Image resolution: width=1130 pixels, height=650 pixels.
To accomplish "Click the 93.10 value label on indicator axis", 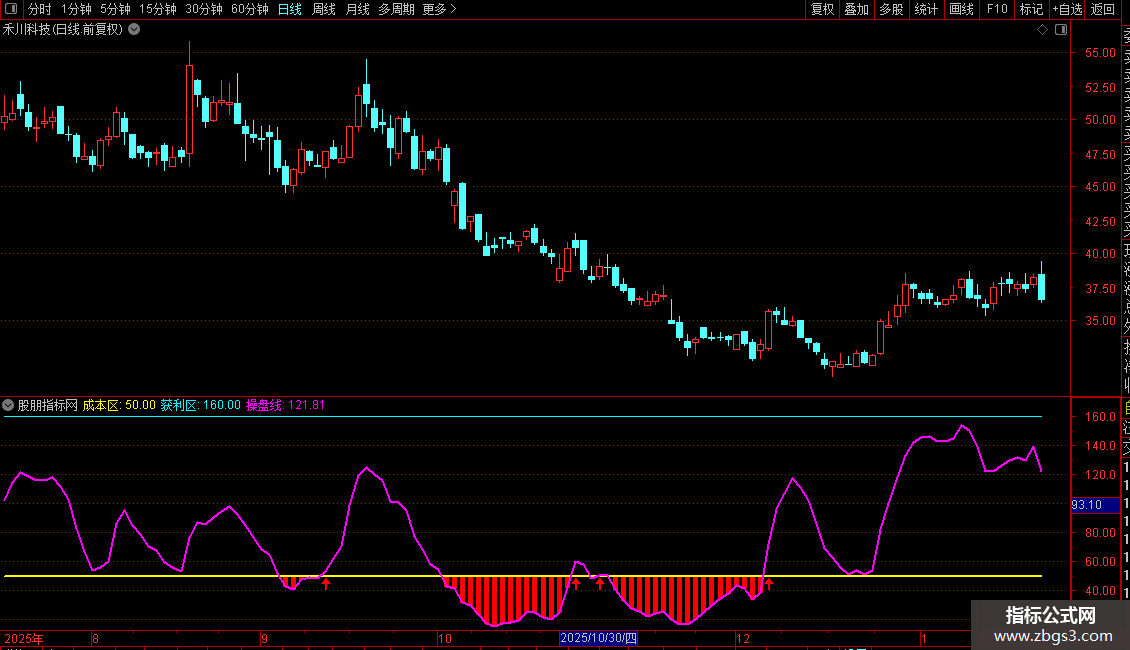I will (x=1087, y=505).
